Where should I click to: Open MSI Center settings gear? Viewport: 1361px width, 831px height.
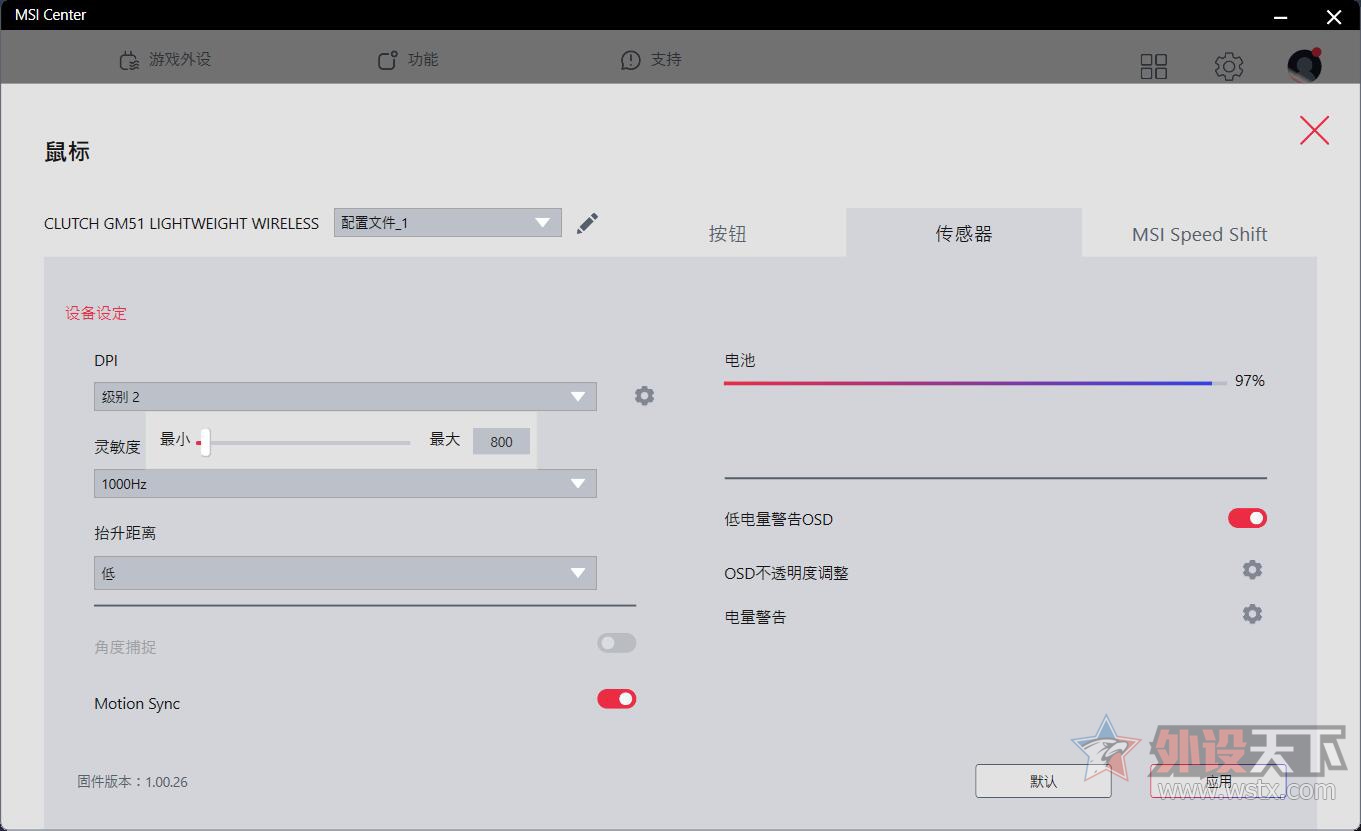point(1229,66)
